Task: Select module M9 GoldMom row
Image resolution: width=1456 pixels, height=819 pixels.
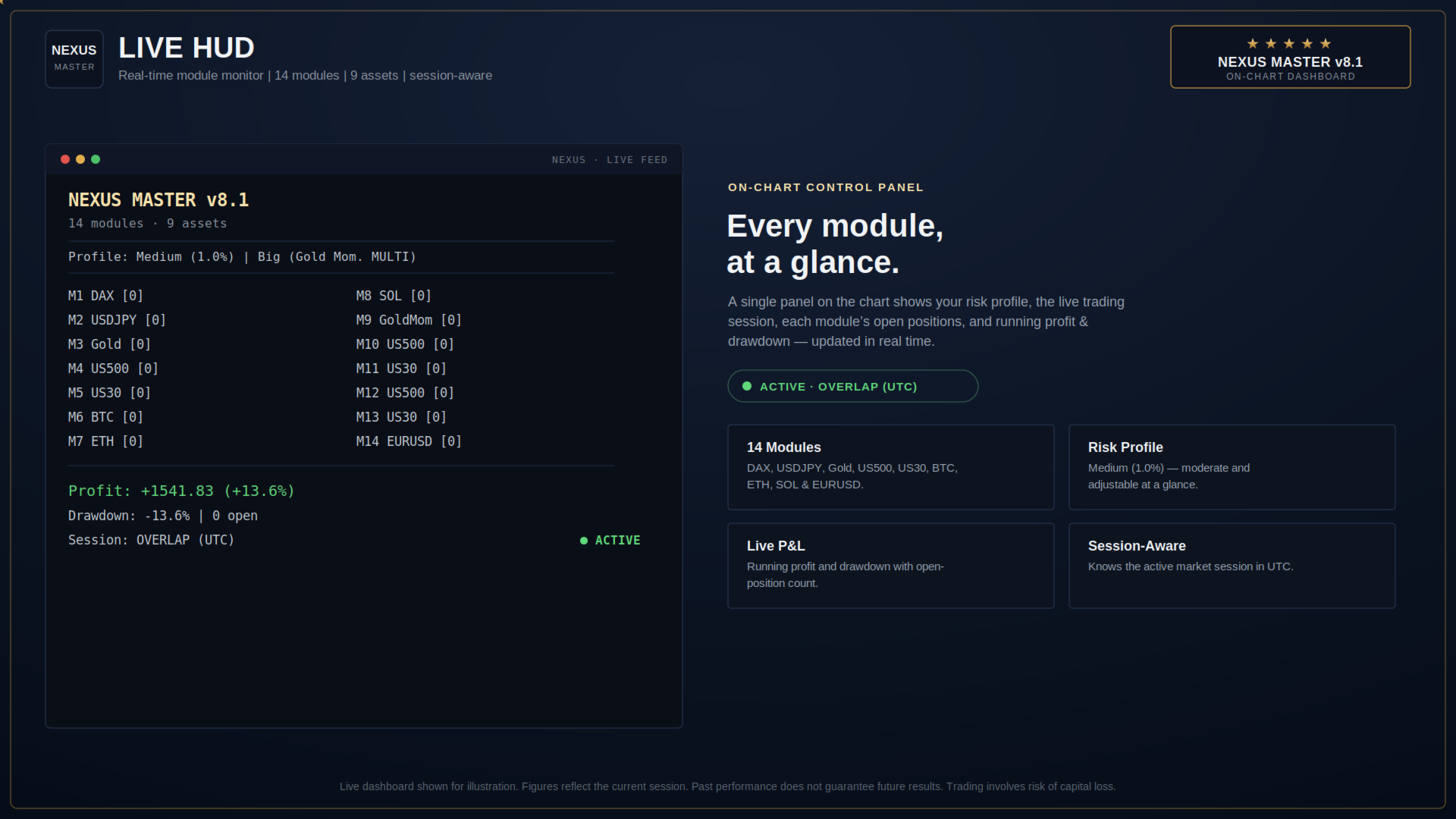Action: (x=409, y=320)
